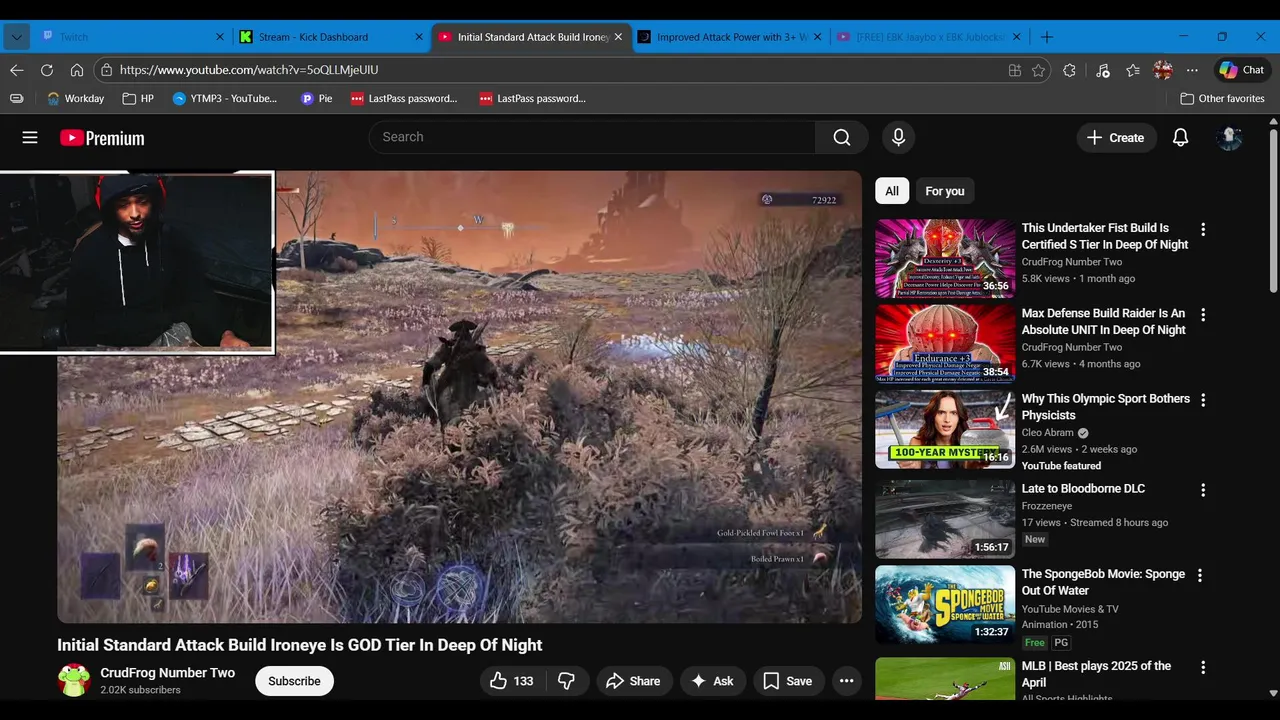Viewport: 1280px width, 720px height.
Task: Click the search magnifier button
Action: (842, 137)
